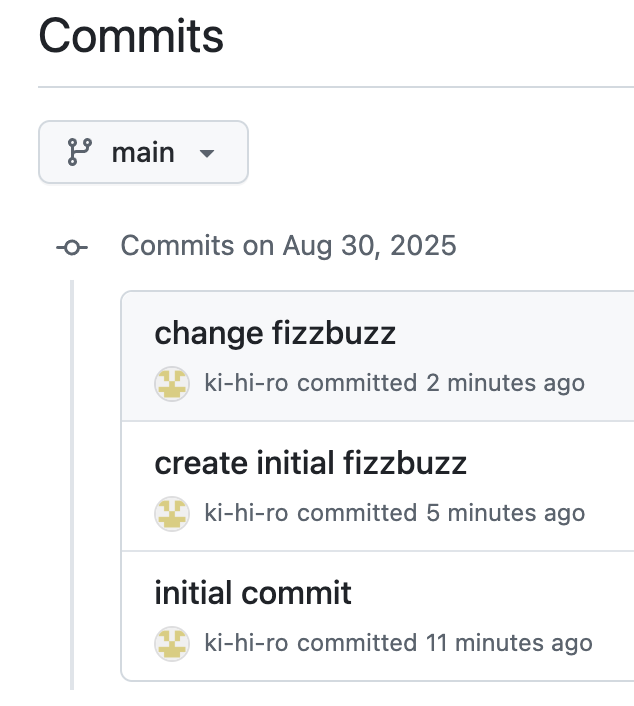
Task: Click ki-hi-ro avatar on change fizzbuzz commit
Action: click(172, 384)
